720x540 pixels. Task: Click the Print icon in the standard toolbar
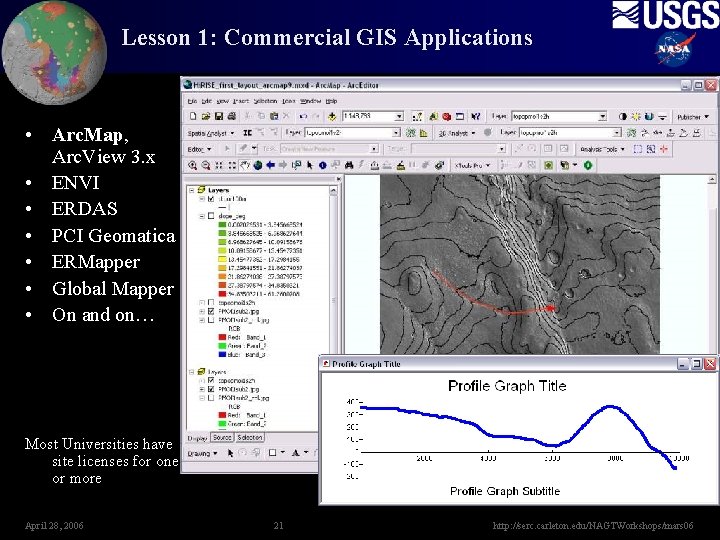tap(232, 117)
